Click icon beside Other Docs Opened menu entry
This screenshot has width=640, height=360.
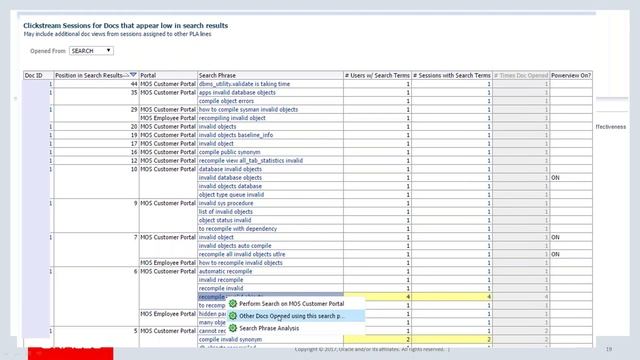(x=233, y=316)
